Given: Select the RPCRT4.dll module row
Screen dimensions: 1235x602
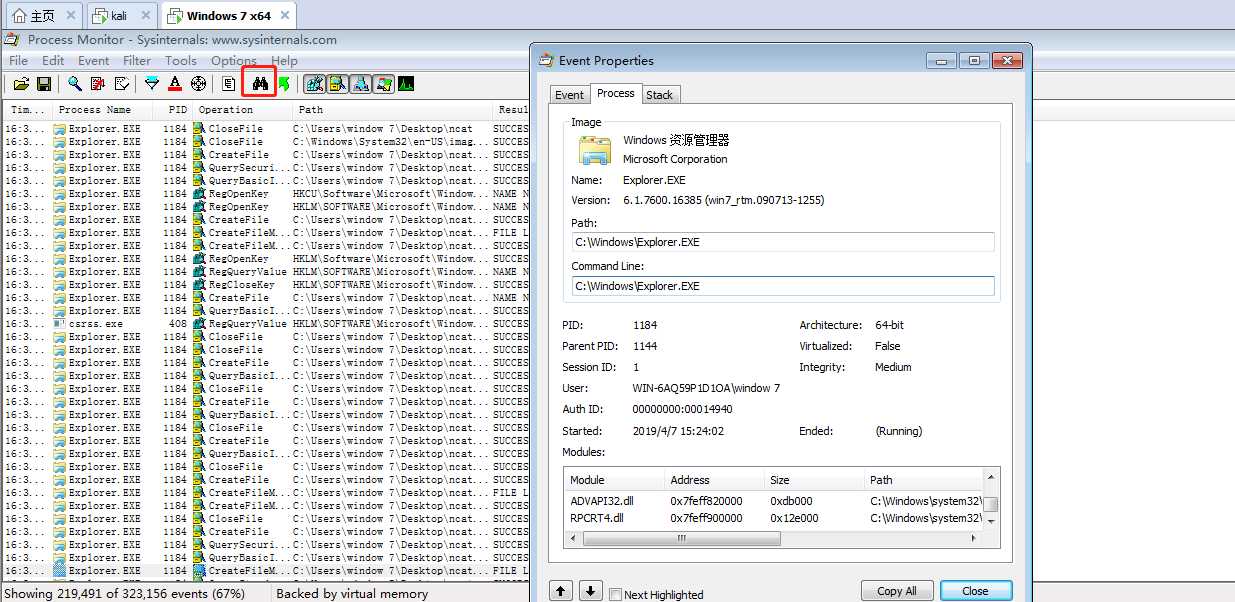Looking at the screenshot, I should pos(773,518).
